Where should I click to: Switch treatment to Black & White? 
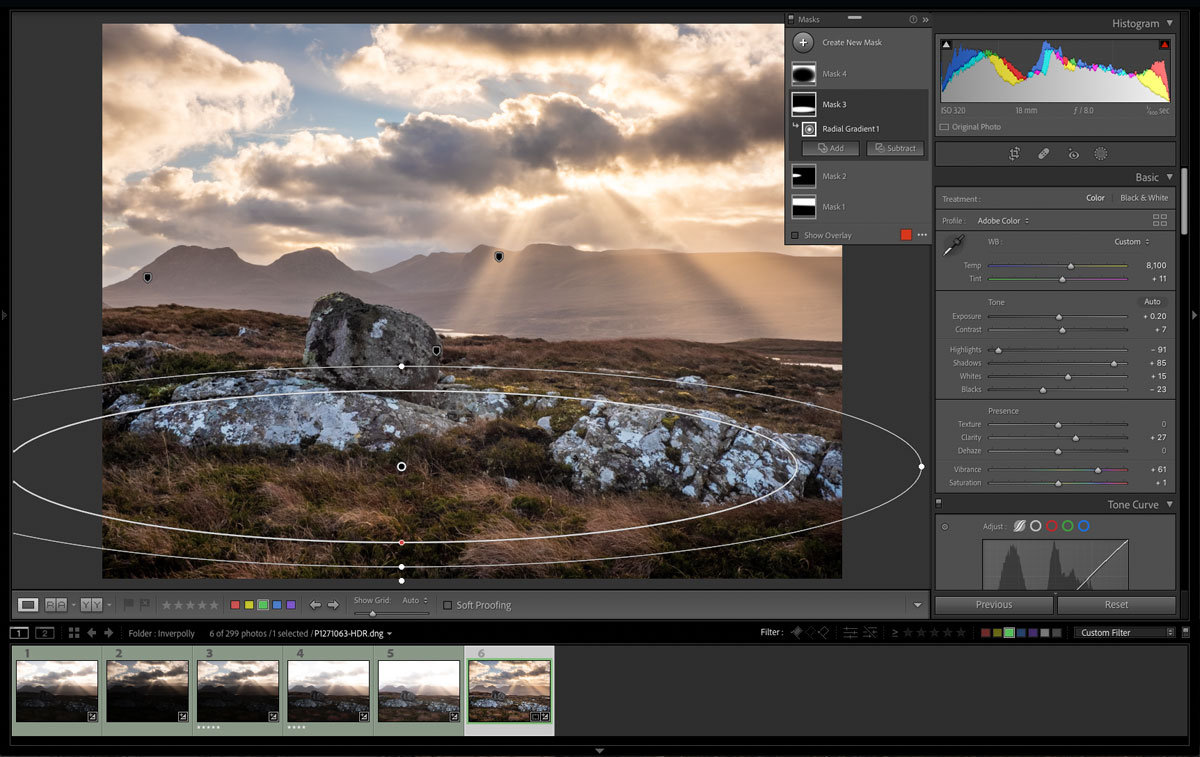1143,198
